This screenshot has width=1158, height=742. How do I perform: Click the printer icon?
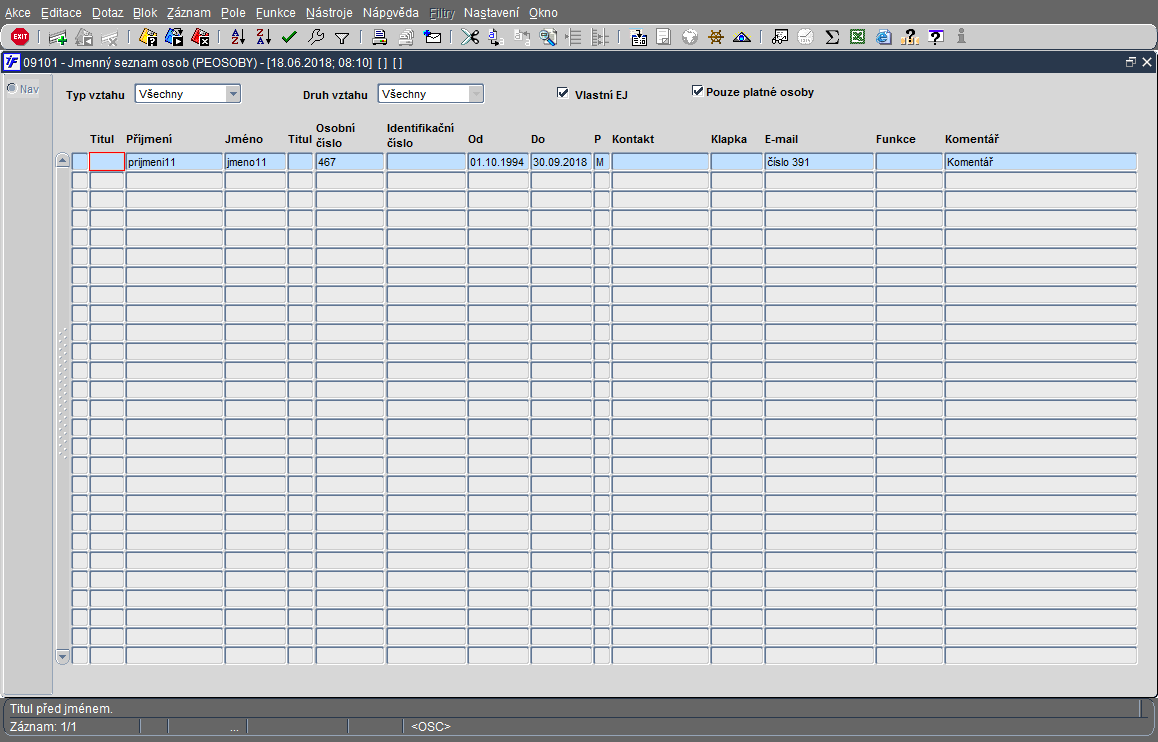pos(380,37)
